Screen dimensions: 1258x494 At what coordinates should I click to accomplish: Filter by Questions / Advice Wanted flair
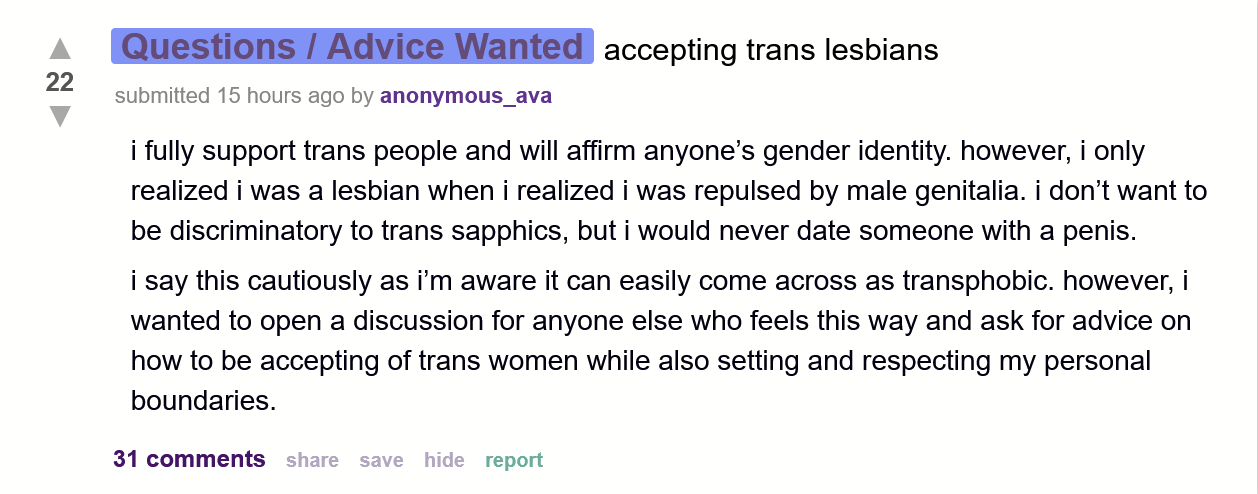353,47
